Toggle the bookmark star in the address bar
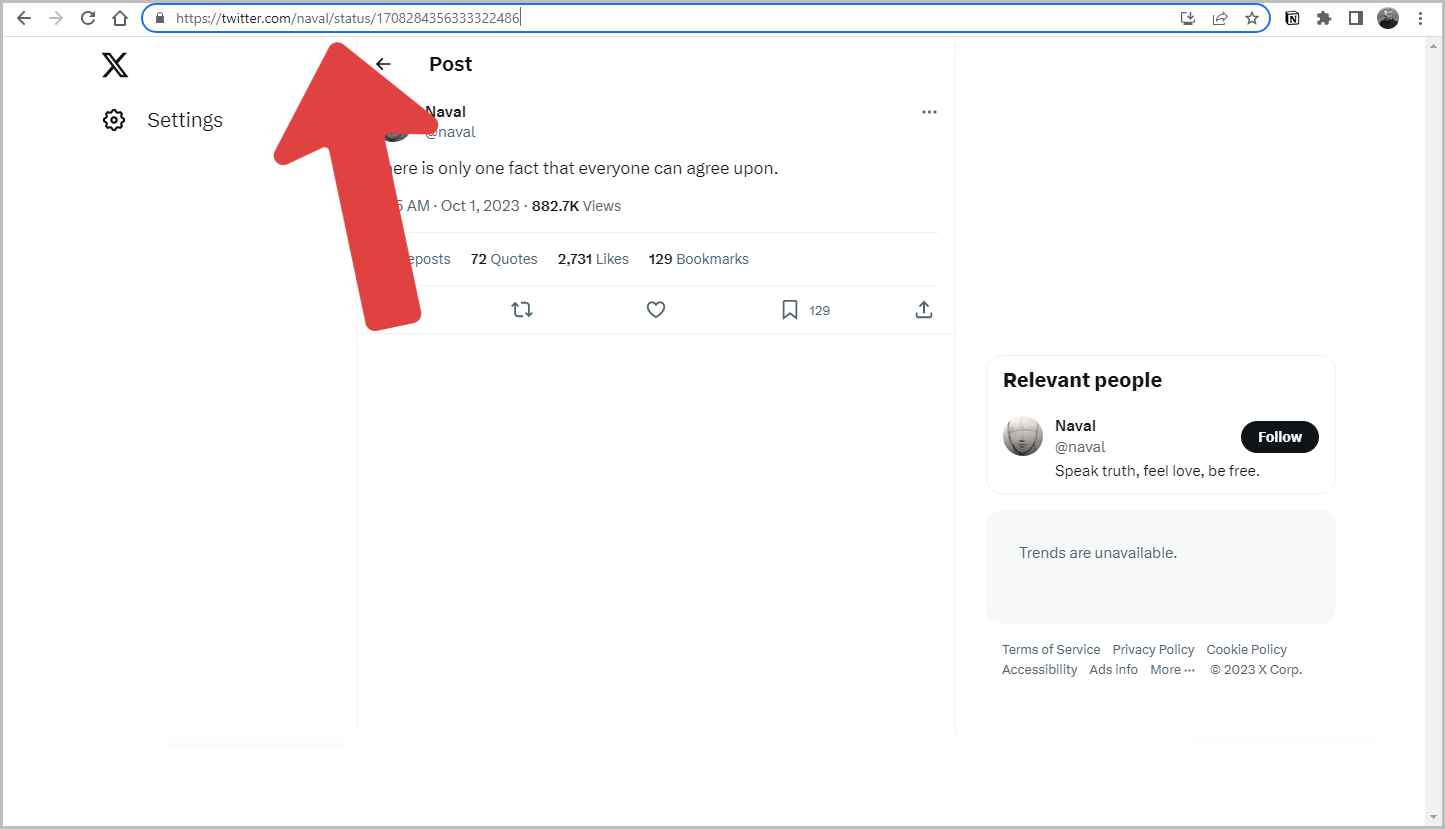The width and height of the screenshot is (1445, 829). [x=1252, y=18]
